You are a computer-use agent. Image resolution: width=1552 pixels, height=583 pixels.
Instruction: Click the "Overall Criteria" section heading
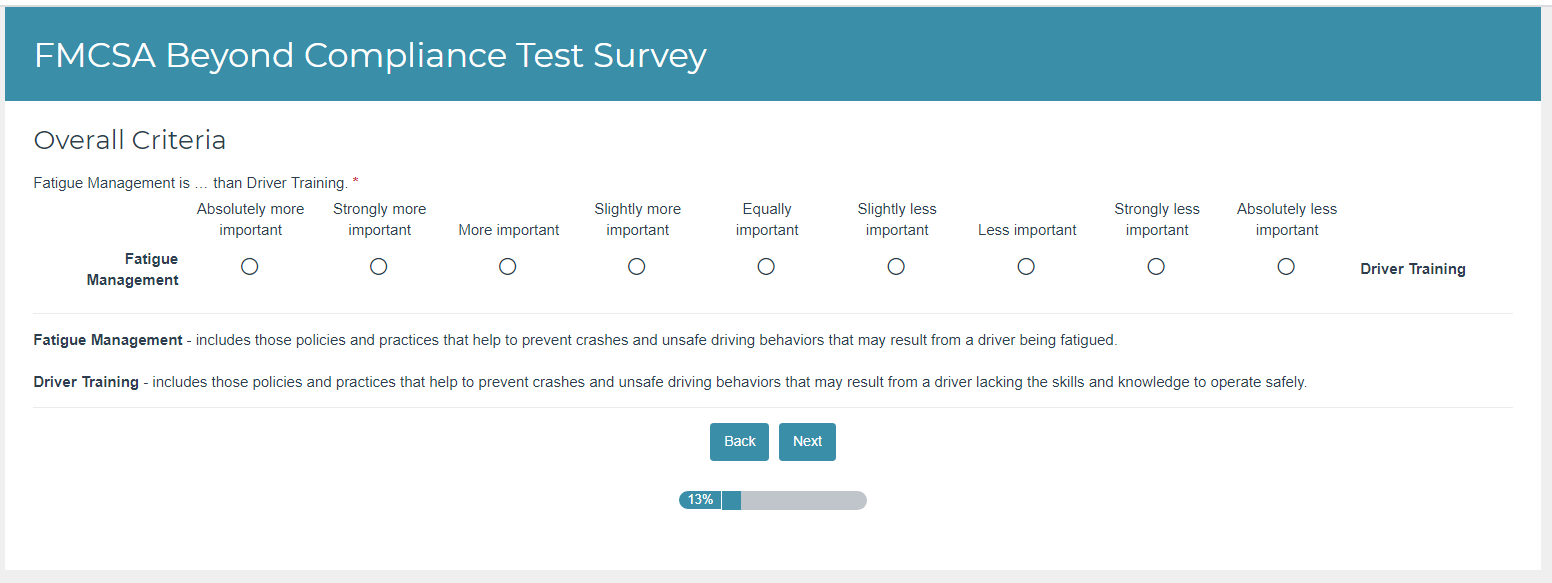click(130, 140)
